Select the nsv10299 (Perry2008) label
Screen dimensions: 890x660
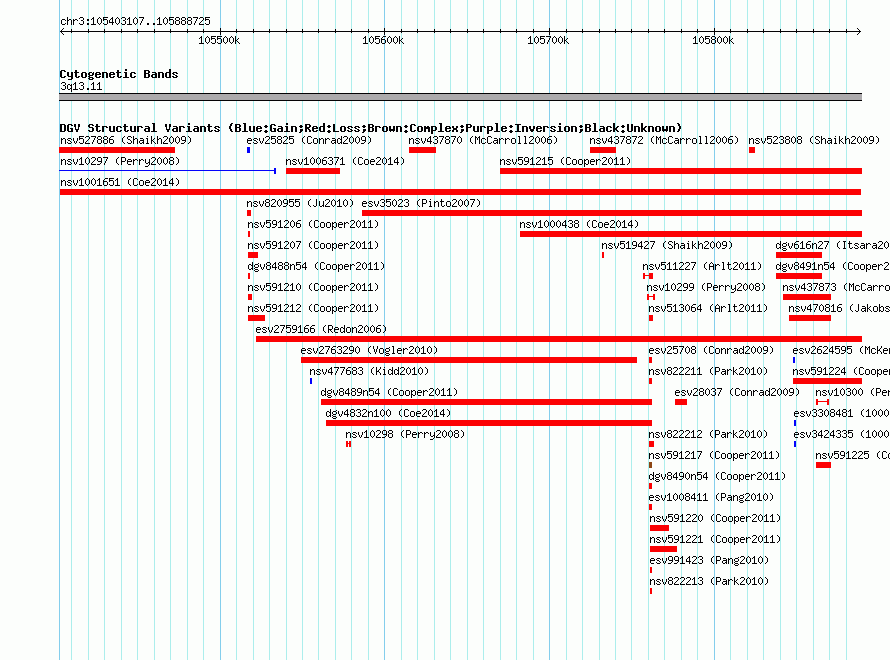click(706, 287)
